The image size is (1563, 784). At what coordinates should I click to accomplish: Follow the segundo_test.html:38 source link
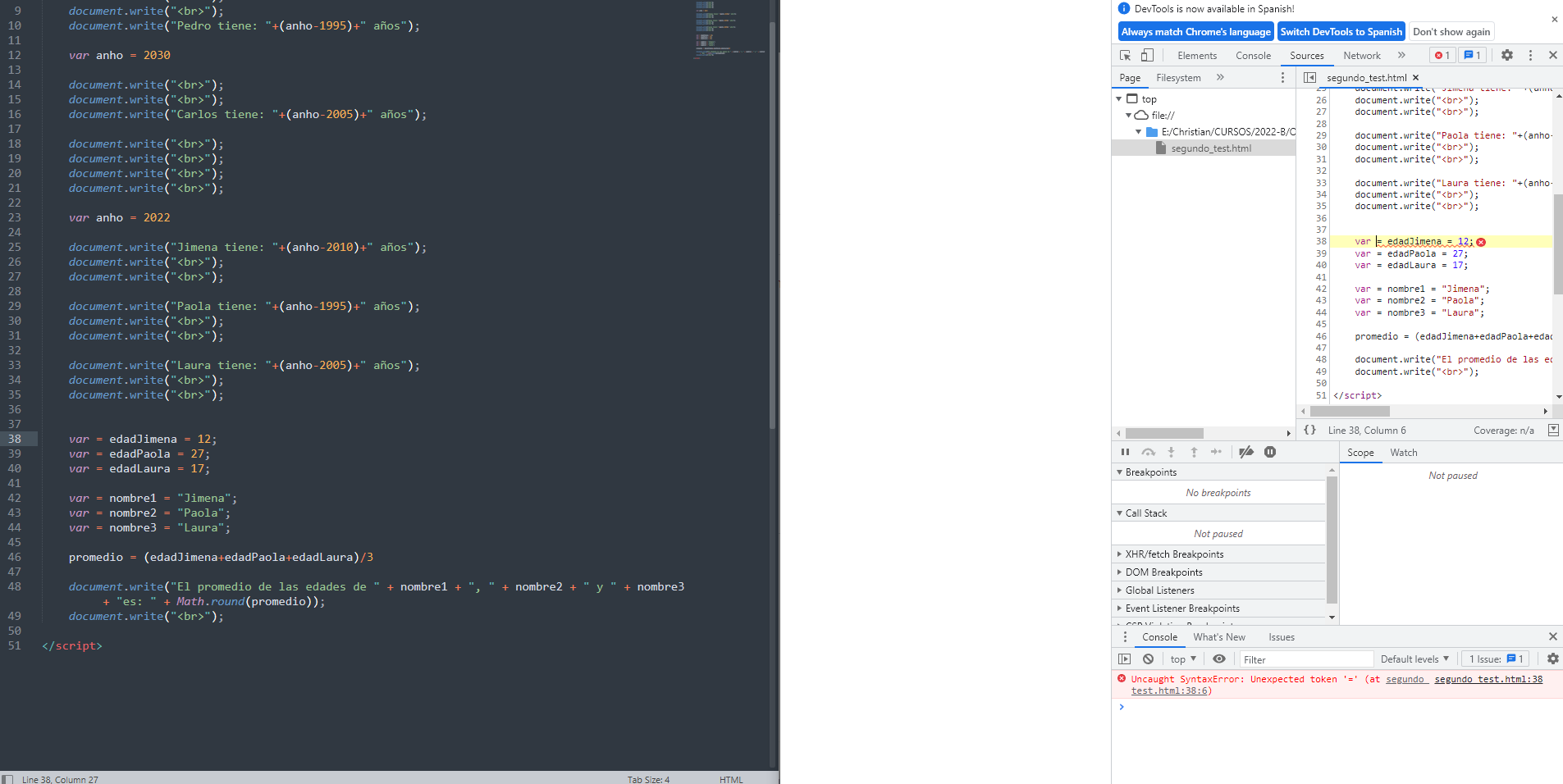pos(1488,679)
